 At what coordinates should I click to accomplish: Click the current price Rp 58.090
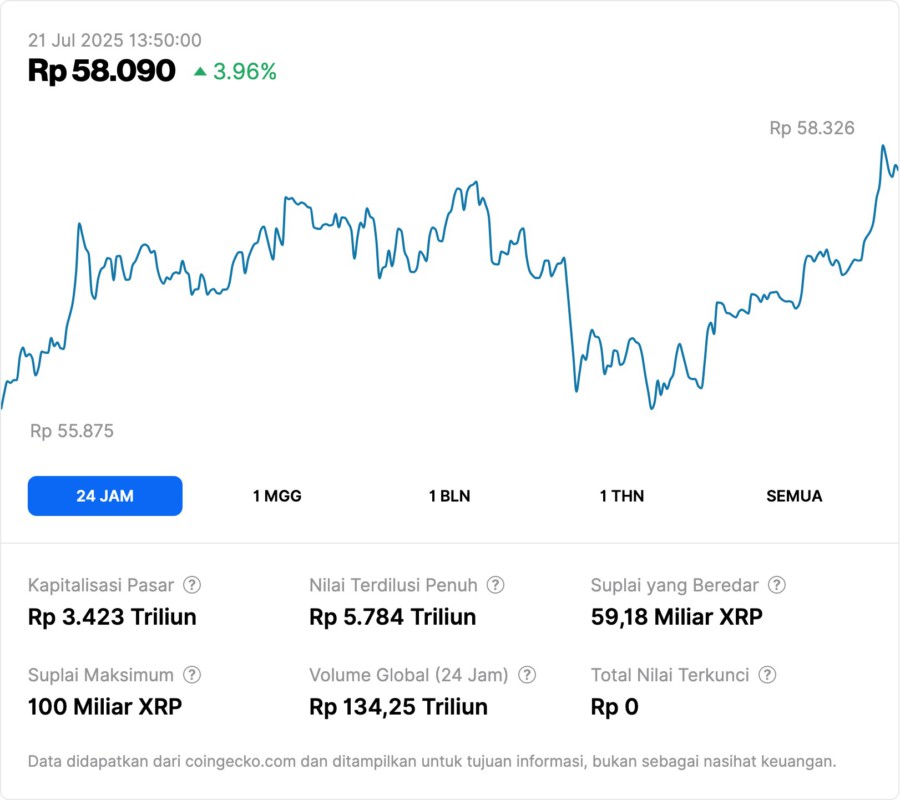pyautogui.click(x=102, y=71)
